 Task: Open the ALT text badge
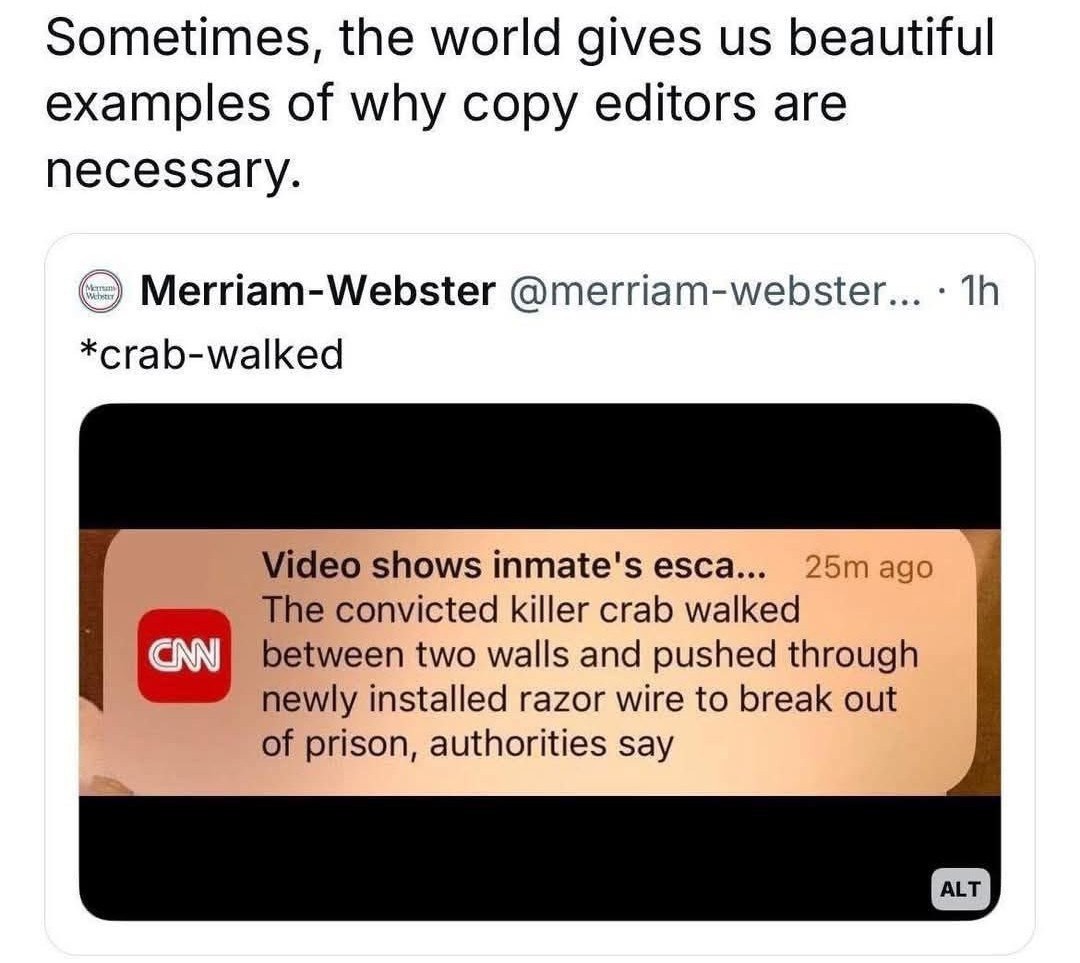960,888
